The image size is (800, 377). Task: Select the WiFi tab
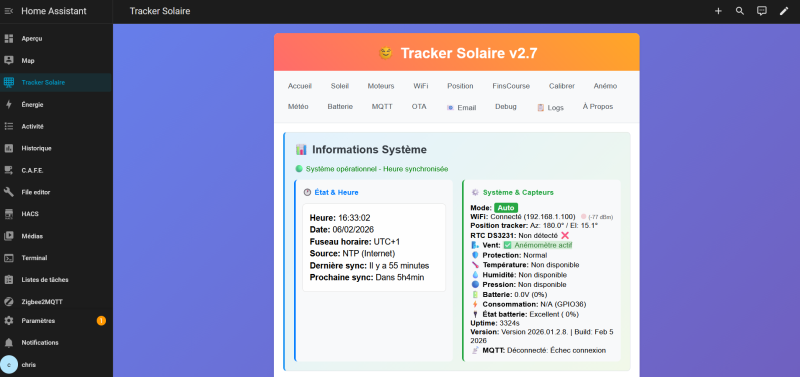pyautogui.click(x=420, y=86)
